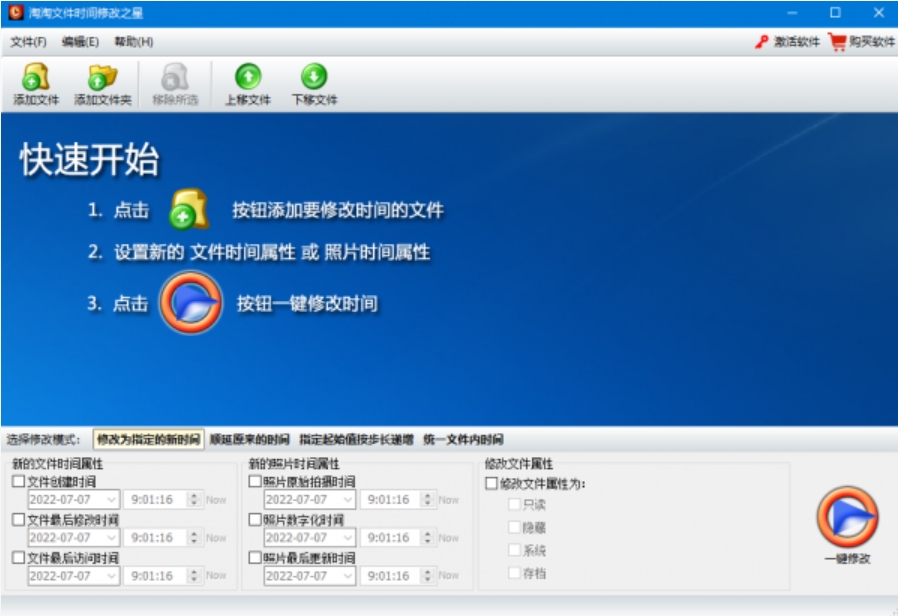
Task: Click Now beside 文件最后访问时间
Action: click(216, 575)
